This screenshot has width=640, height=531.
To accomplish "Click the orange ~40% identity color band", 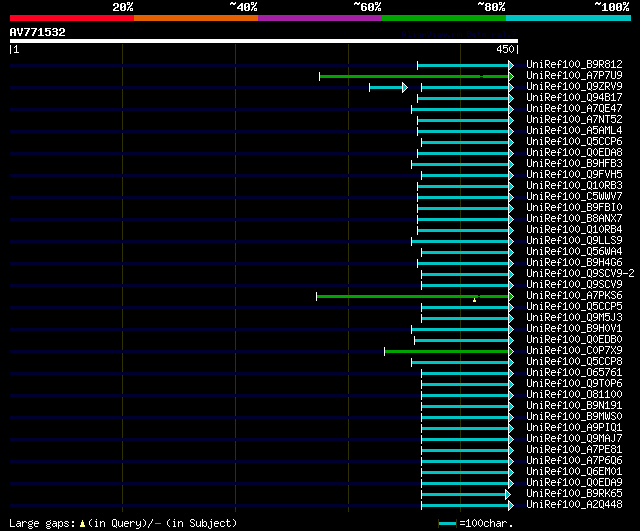I will [196, 18].
